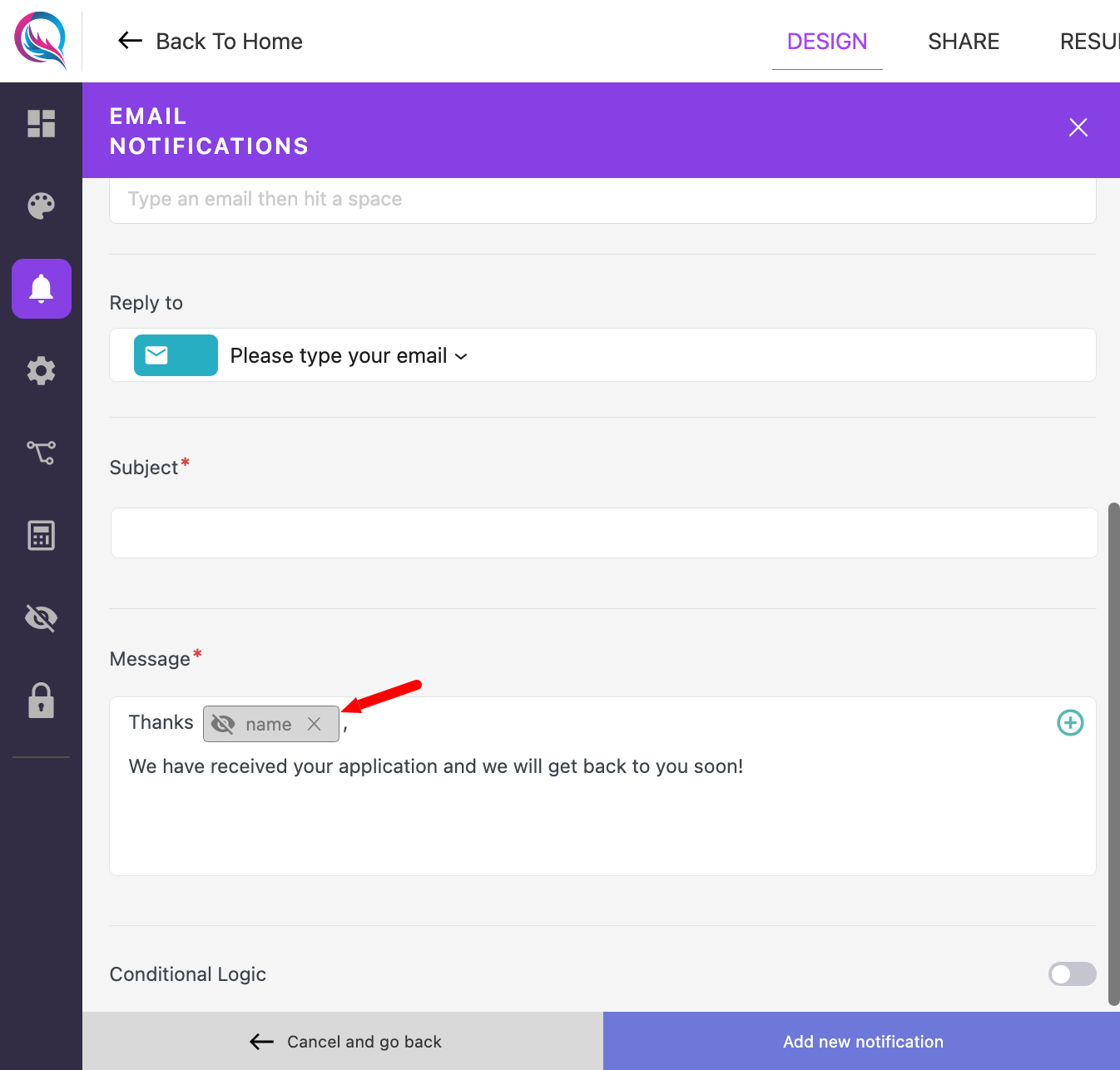Click Add new notification button
This screenshot has height=1070, width=1120.
click(x=862, y=1041)
